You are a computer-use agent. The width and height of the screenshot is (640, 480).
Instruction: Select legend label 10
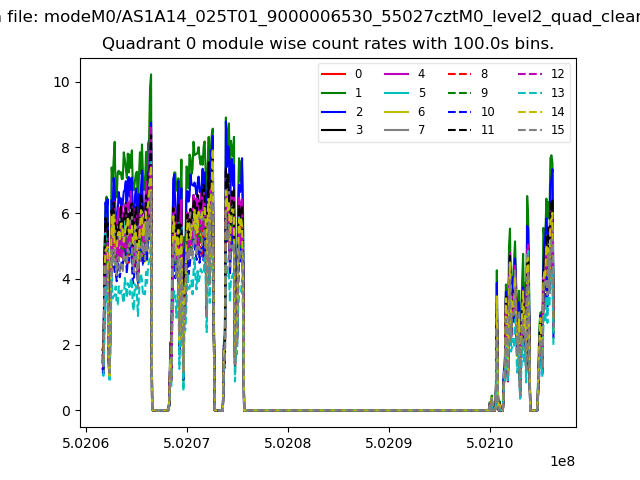[x=488, y=112]
